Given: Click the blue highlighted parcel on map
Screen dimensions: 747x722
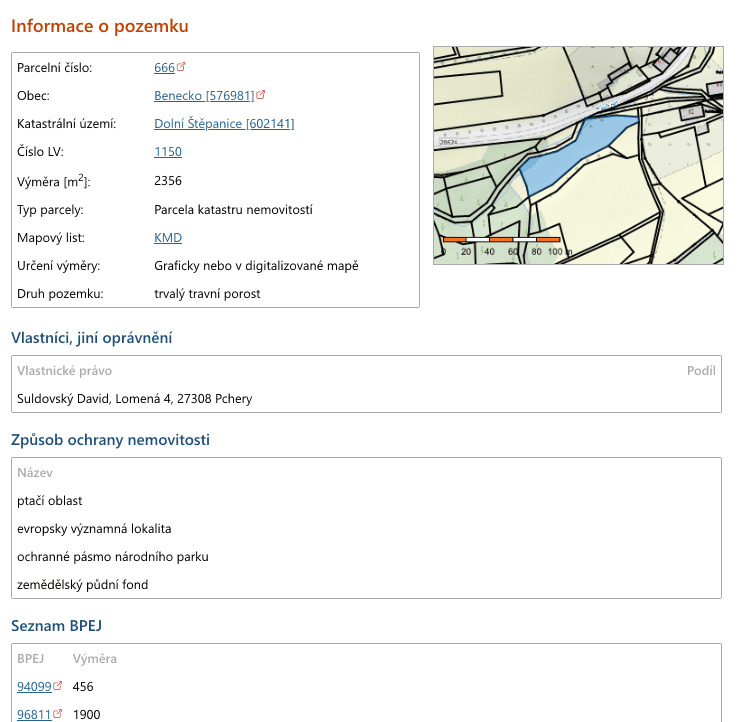Looking at the screenshot, I should [x=570, y=157].
